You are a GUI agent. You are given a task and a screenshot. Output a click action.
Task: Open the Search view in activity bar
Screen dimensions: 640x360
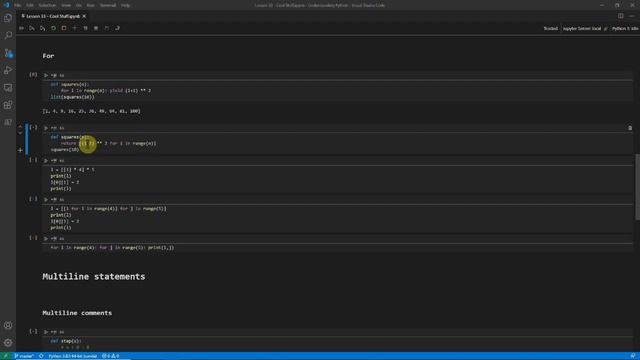pos(8,35)
